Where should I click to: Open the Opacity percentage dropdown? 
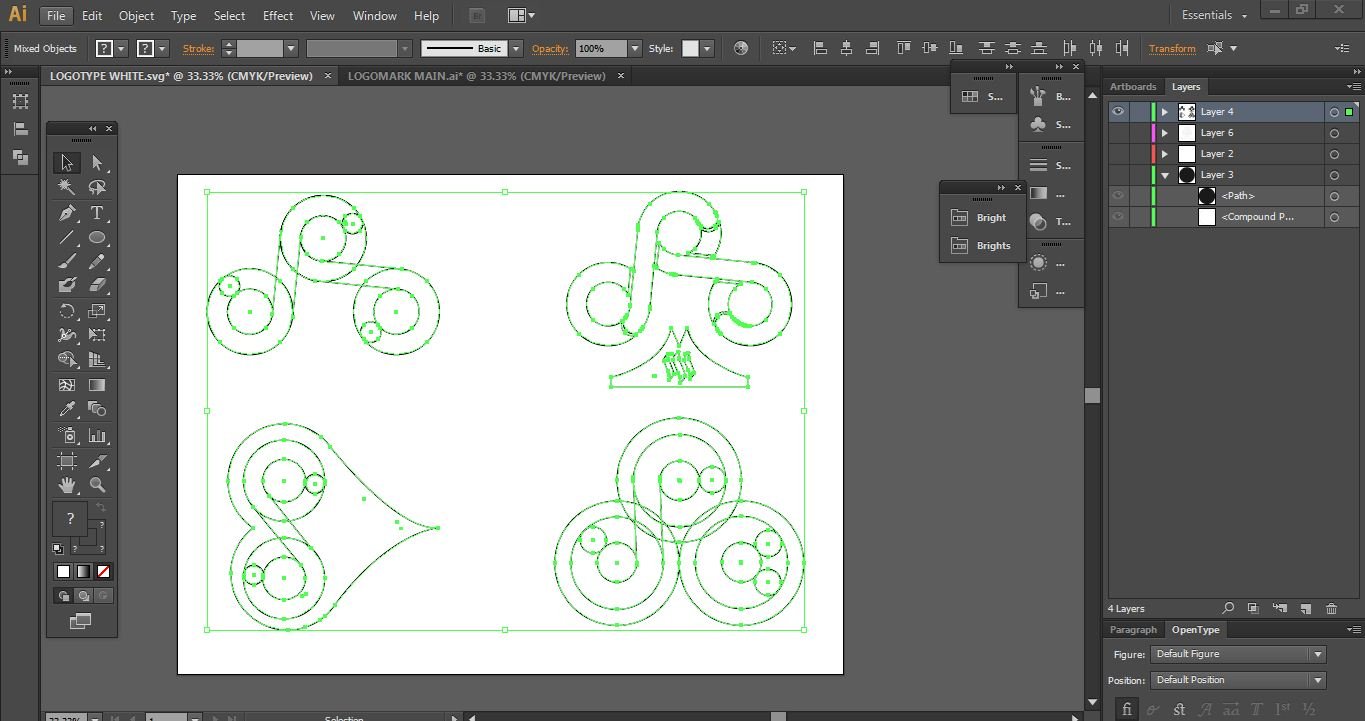tap(634, 48)
